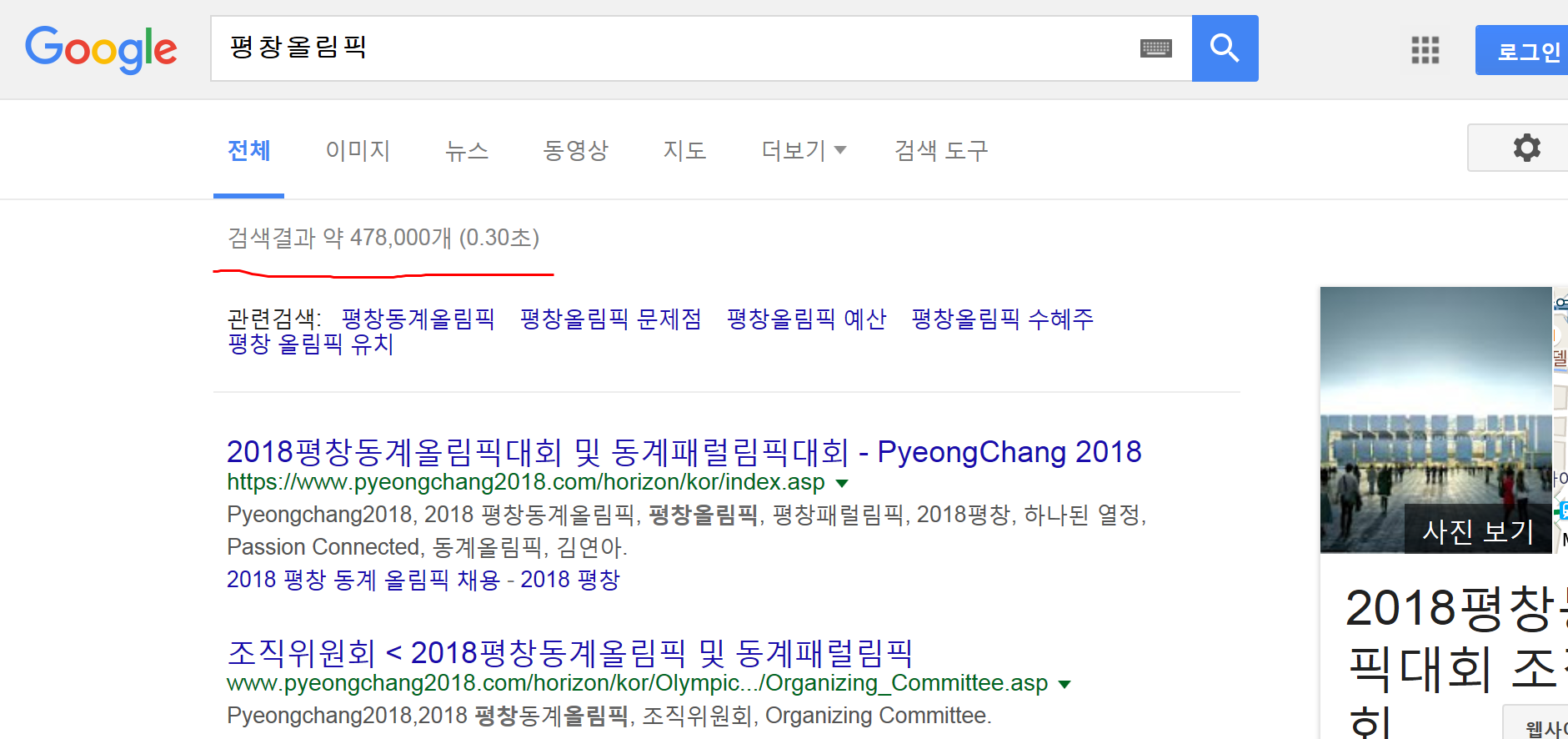Open related search 평창올림픽 예산
Viewport: 1568px width, 739px height.
(x=806, y=319)
